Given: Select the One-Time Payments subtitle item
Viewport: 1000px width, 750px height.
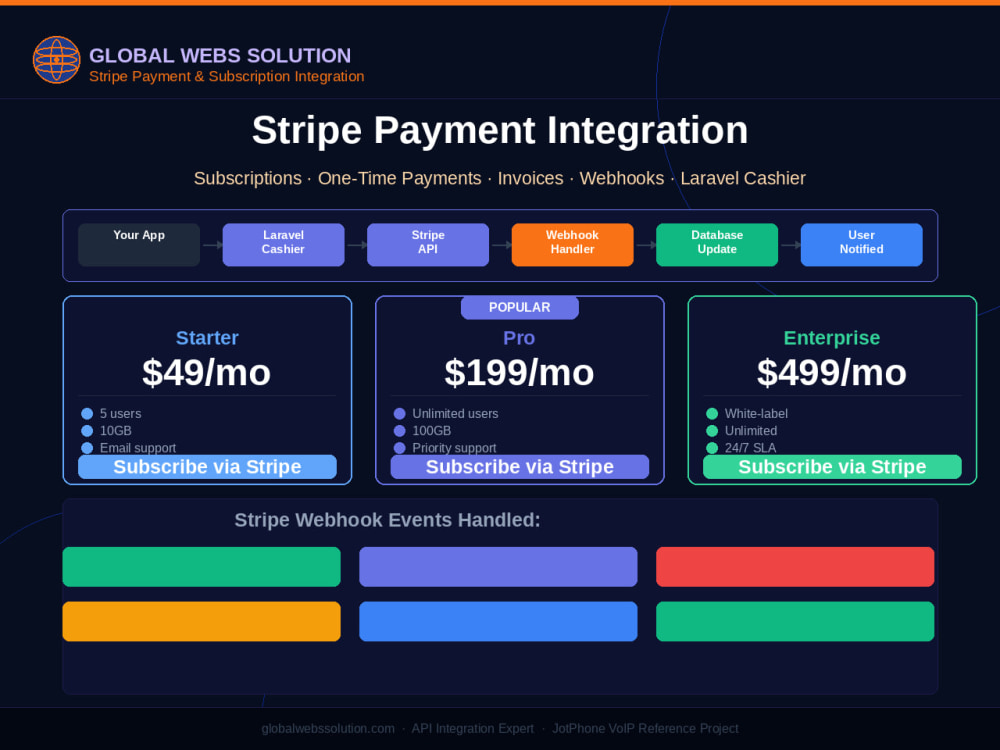Looking at the screenshot, I should pos(399,179).
